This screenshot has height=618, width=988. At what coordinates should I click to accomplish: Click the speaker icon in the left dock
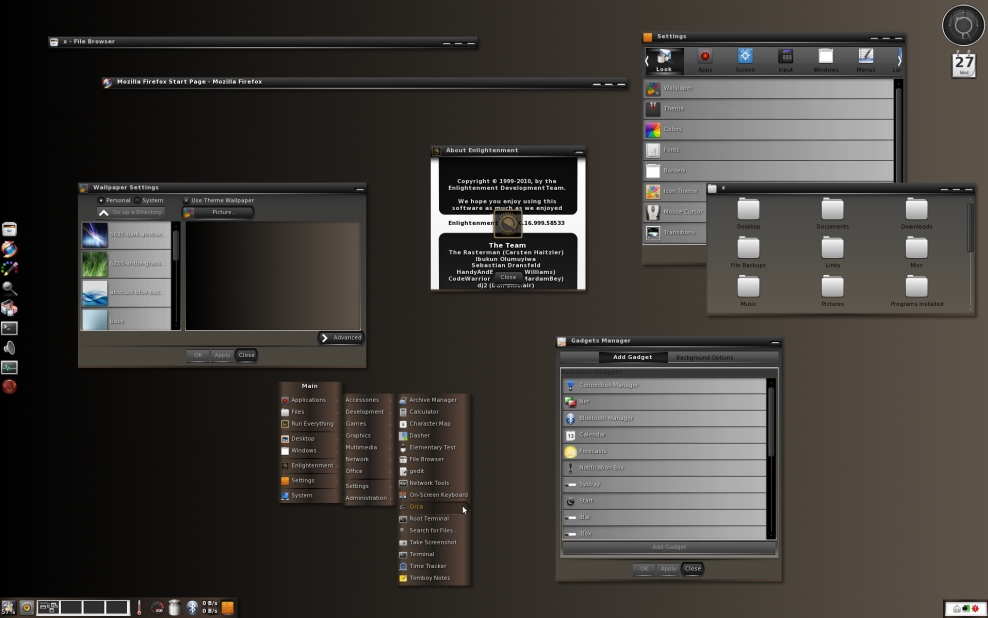10,348
